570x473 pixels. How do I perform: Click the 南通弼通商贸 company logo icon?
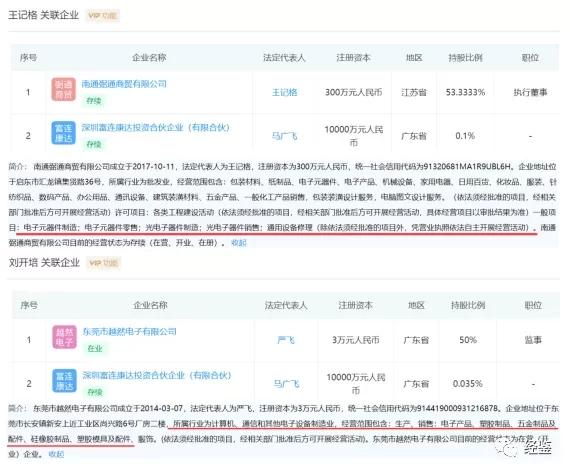coord(64,89)
